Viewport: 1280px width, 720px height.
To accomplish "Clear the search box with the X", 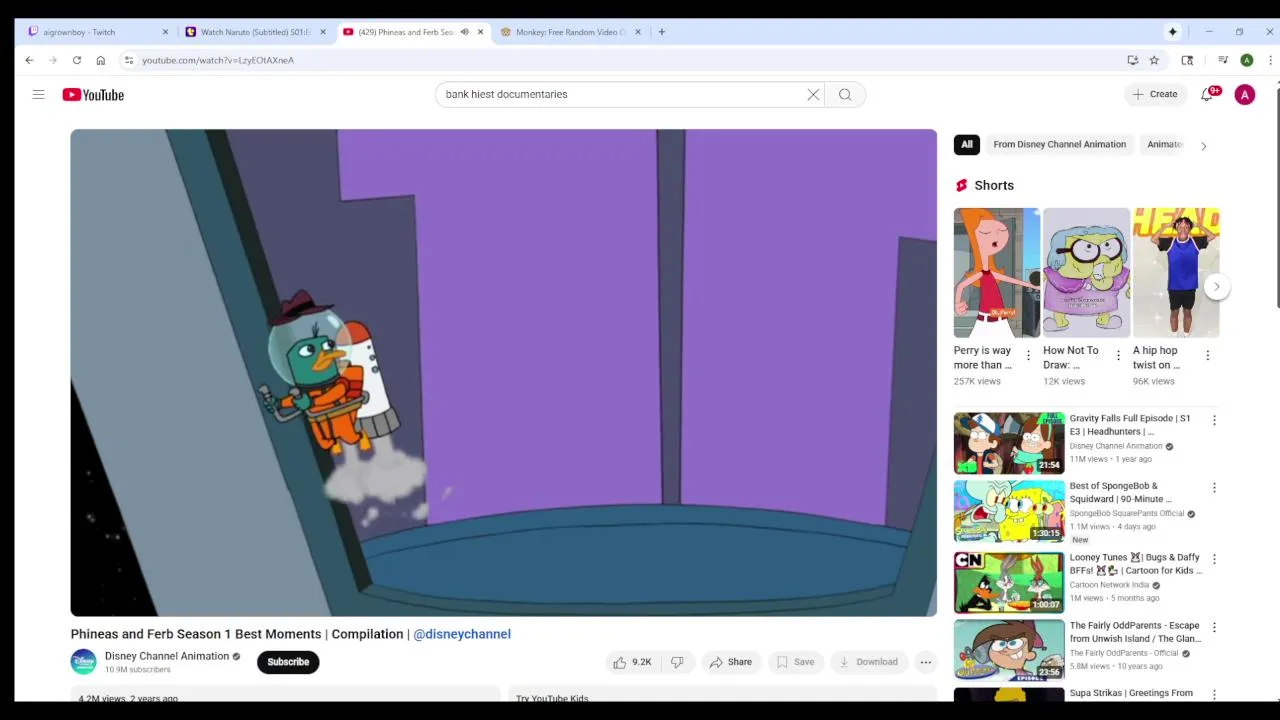I will (x=813, y=94).
